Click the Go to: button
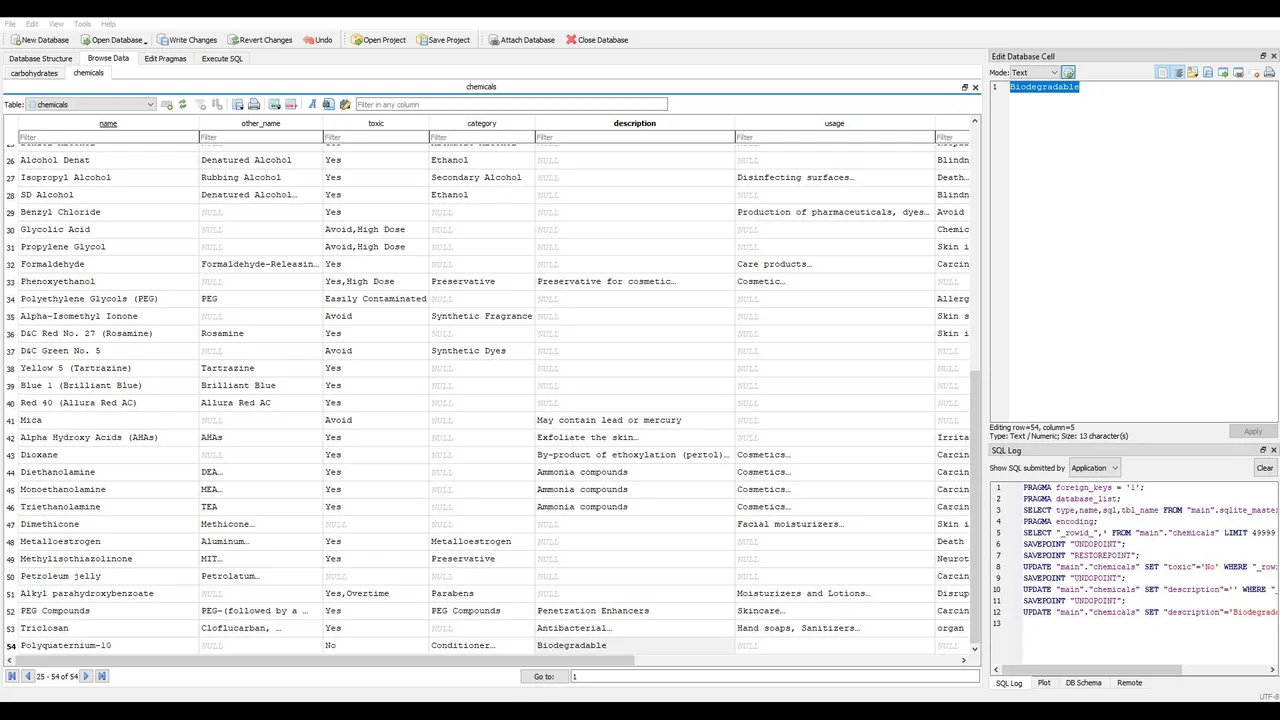Image resolution: width=1280 pixels, height=720 pixels. (x=544, y=677)
